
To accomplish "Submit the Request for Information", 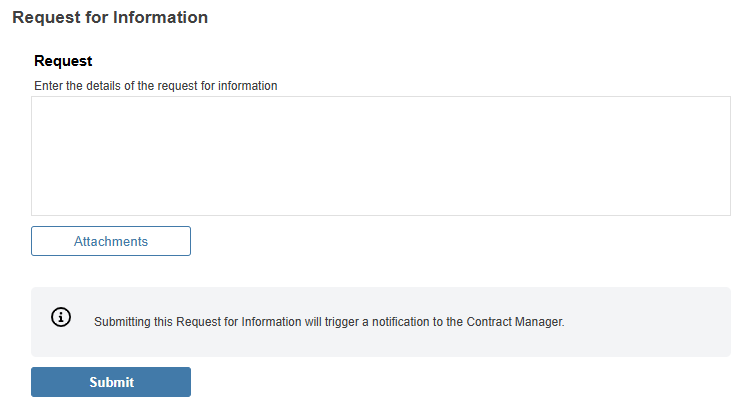I will coord(111,382).
